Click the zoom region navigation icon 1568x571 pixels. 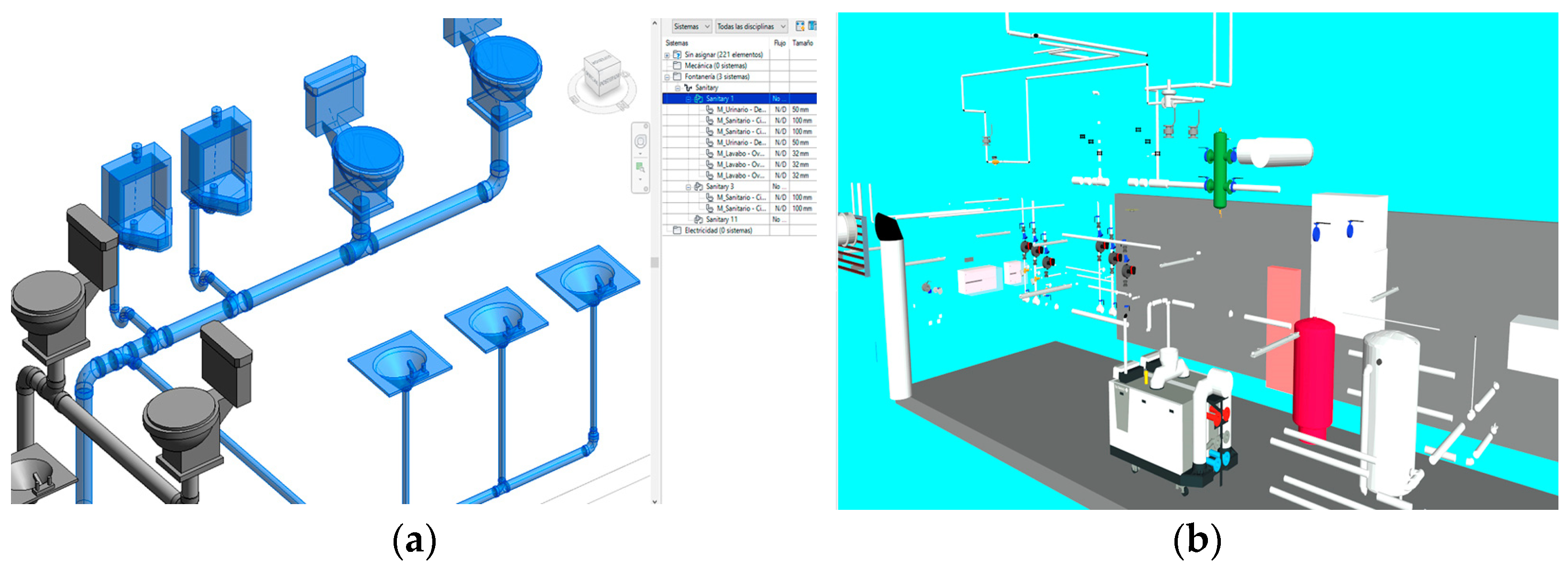pos(640,167)
